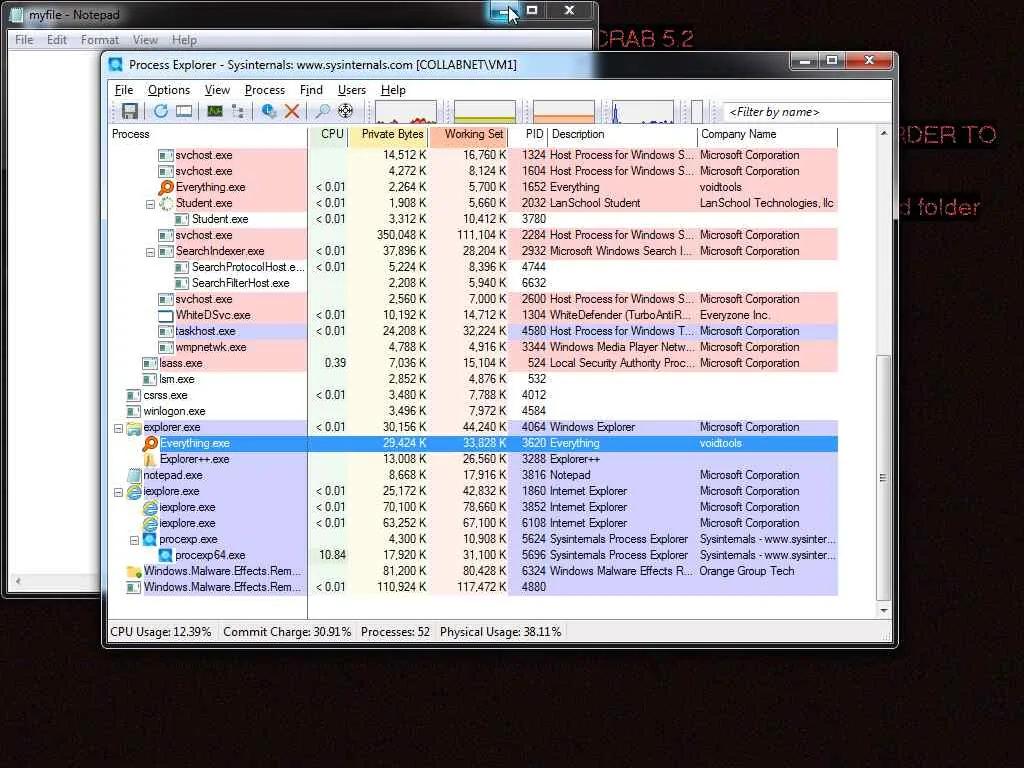This screenshot has height=768, width=1024.
Task: Click the Student.exe icon in the PID 2032 row
Action: (166, 203)
